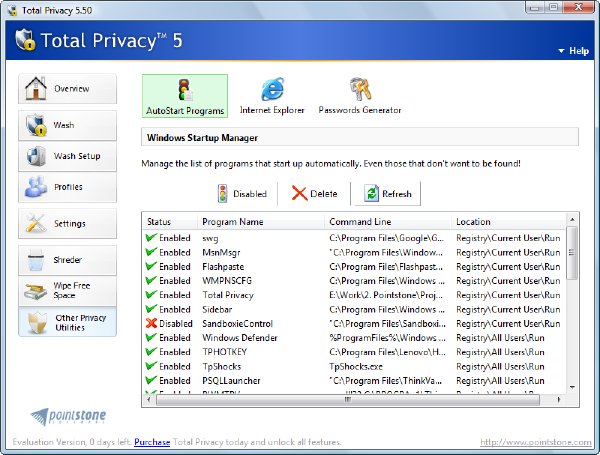
Task: Click green check icon for Windows Defender
Action: tap(151, 338)
